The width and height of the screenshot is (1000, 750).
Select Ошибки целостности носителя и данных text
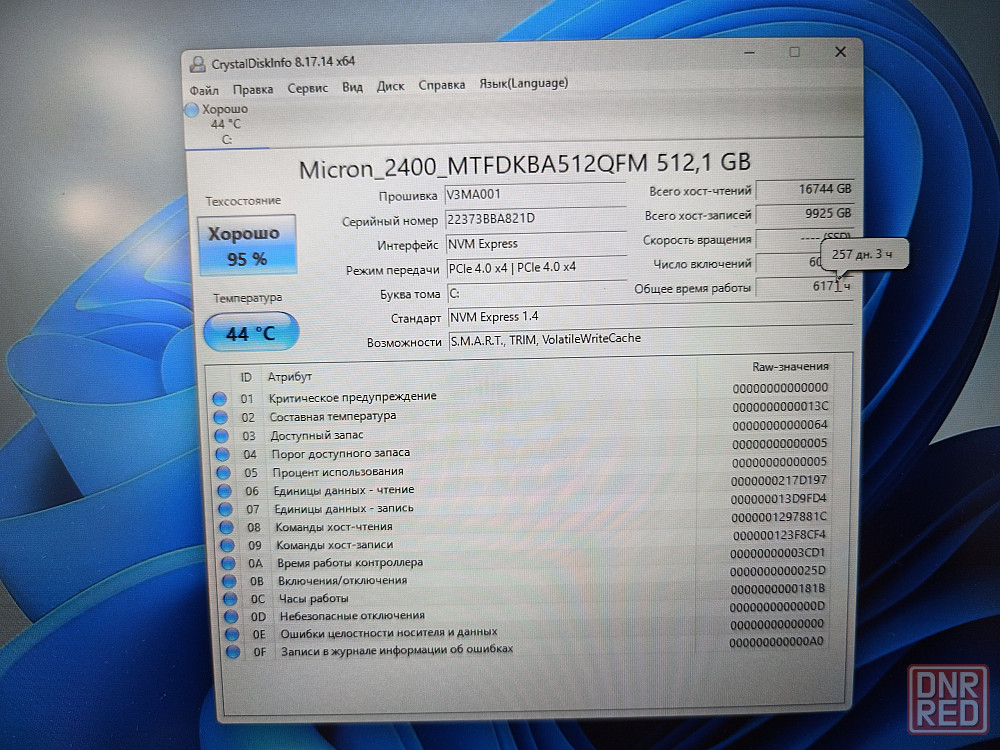tap(389, 633)
